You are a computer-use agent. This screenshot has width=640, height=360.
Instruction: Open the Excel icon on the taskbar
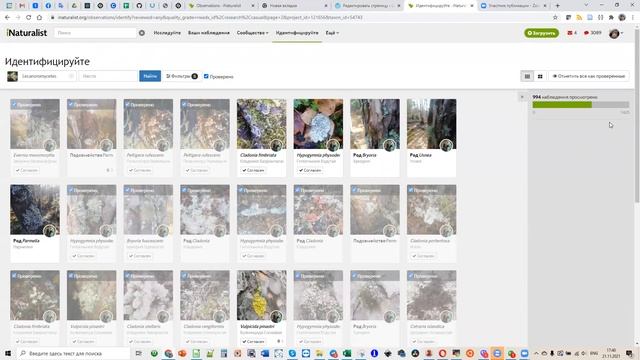click(x=347, y=353)
